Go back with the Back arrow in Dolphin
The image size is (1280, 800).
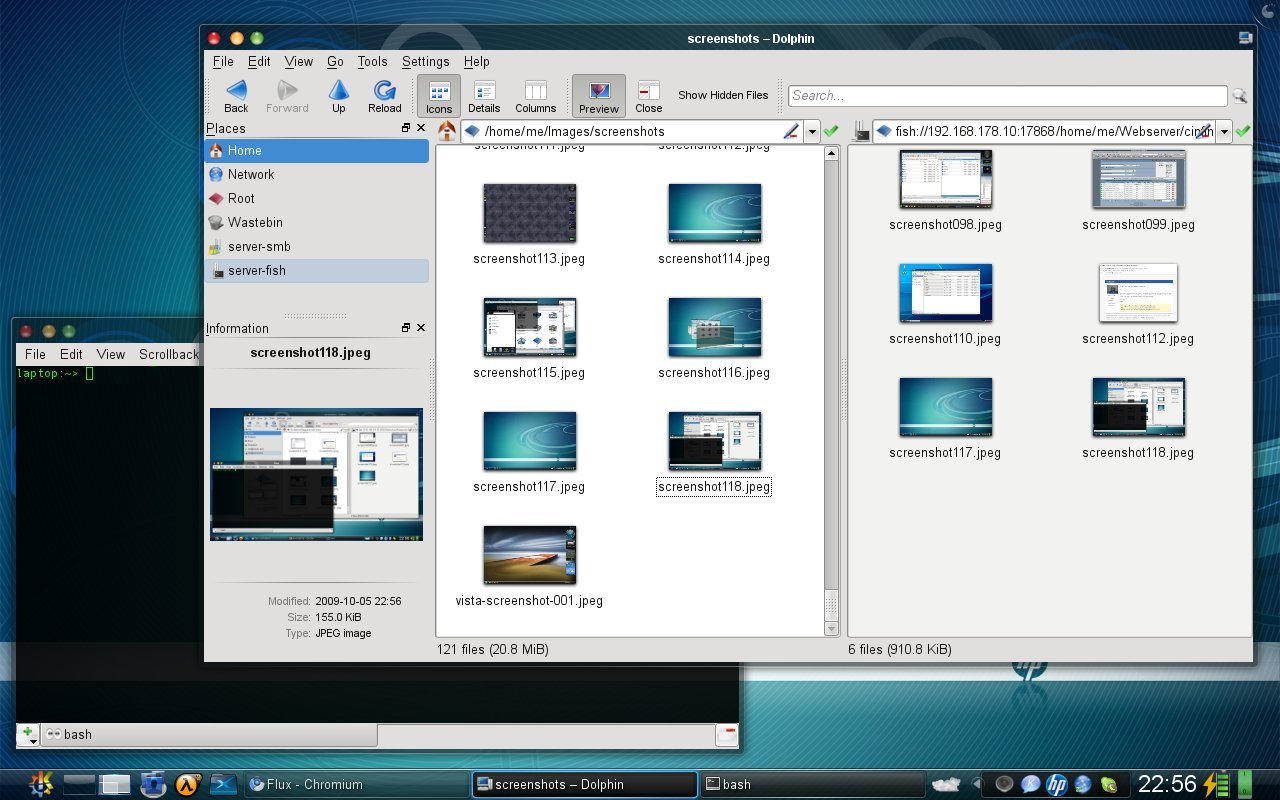tap(236, 96)
